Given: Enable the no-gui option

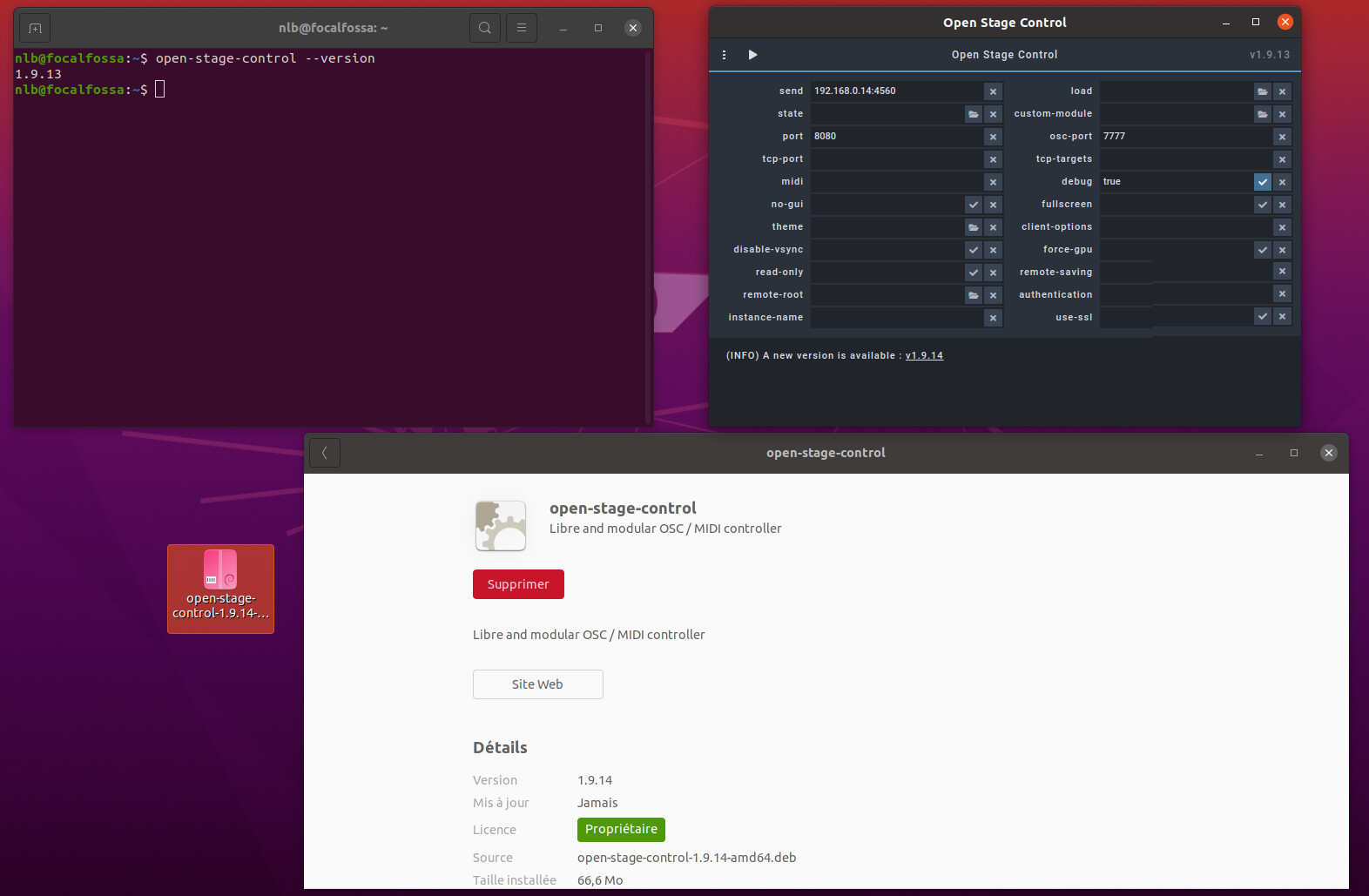Looking at the screenshot, I should (974, 205).
